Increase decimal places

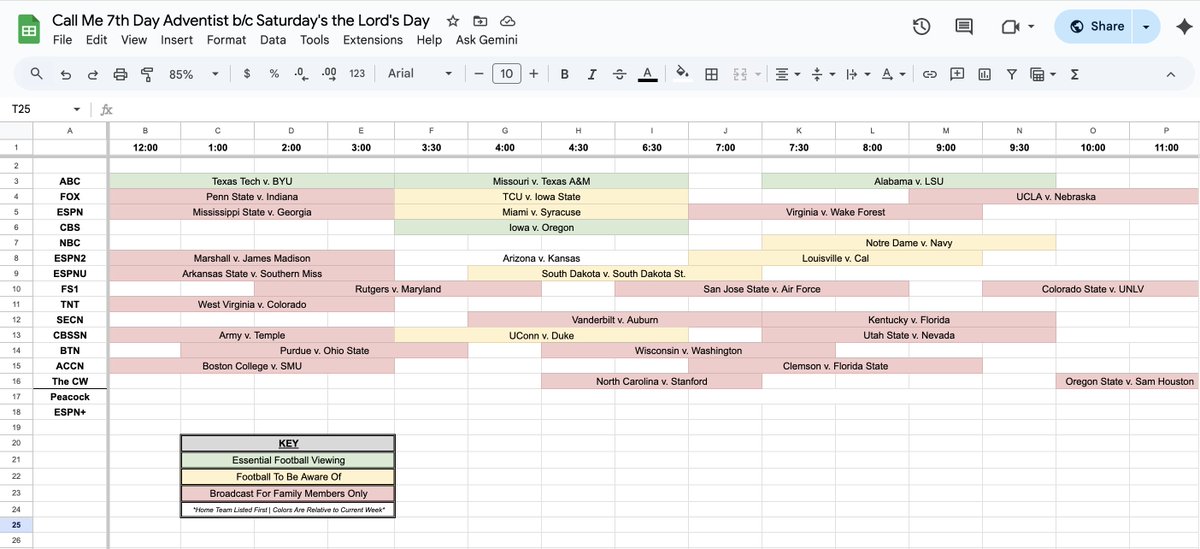click(x=329, y=74)
